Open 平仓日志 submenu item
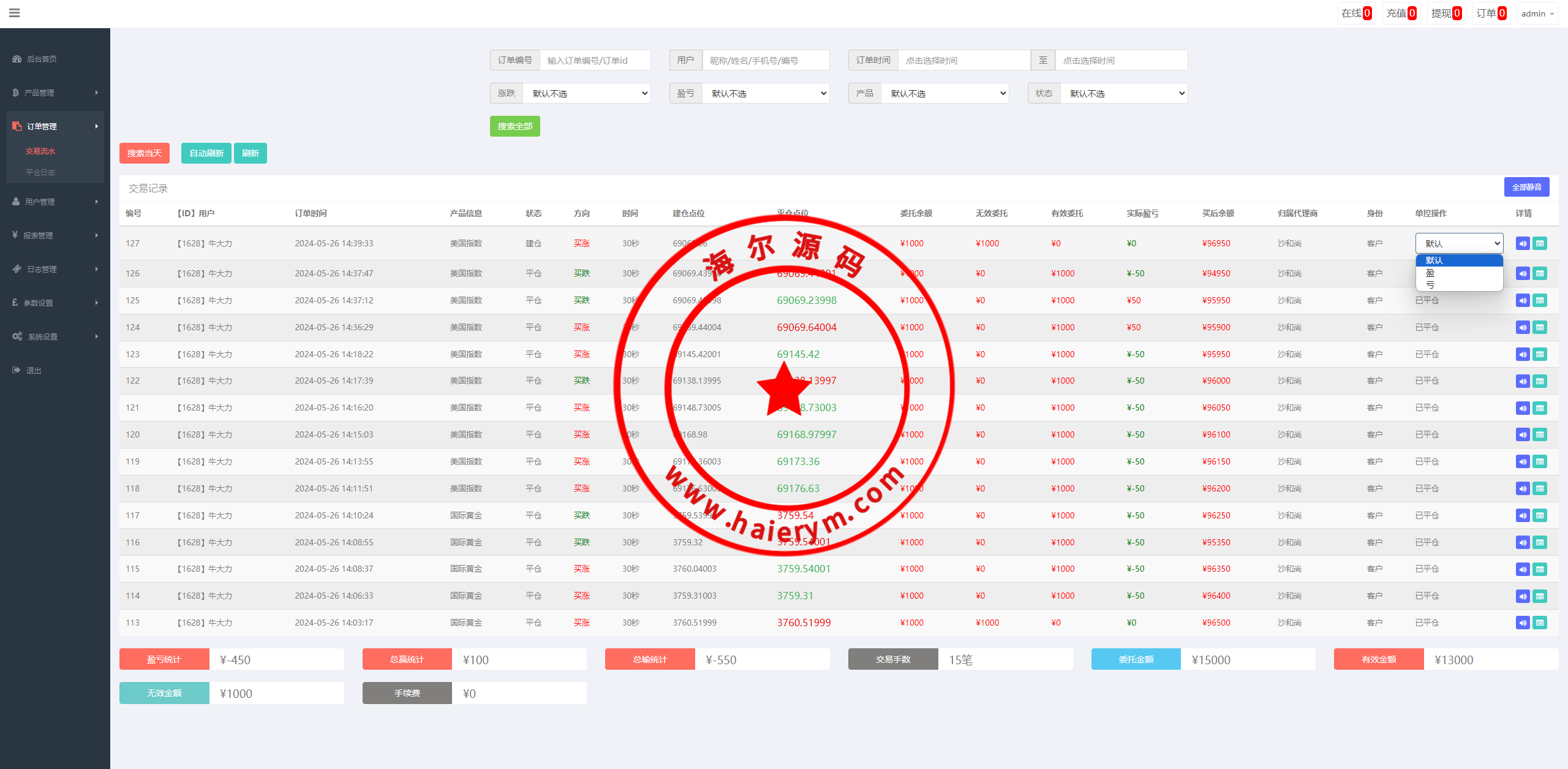Screen dimensions: 1568x769 40,173
